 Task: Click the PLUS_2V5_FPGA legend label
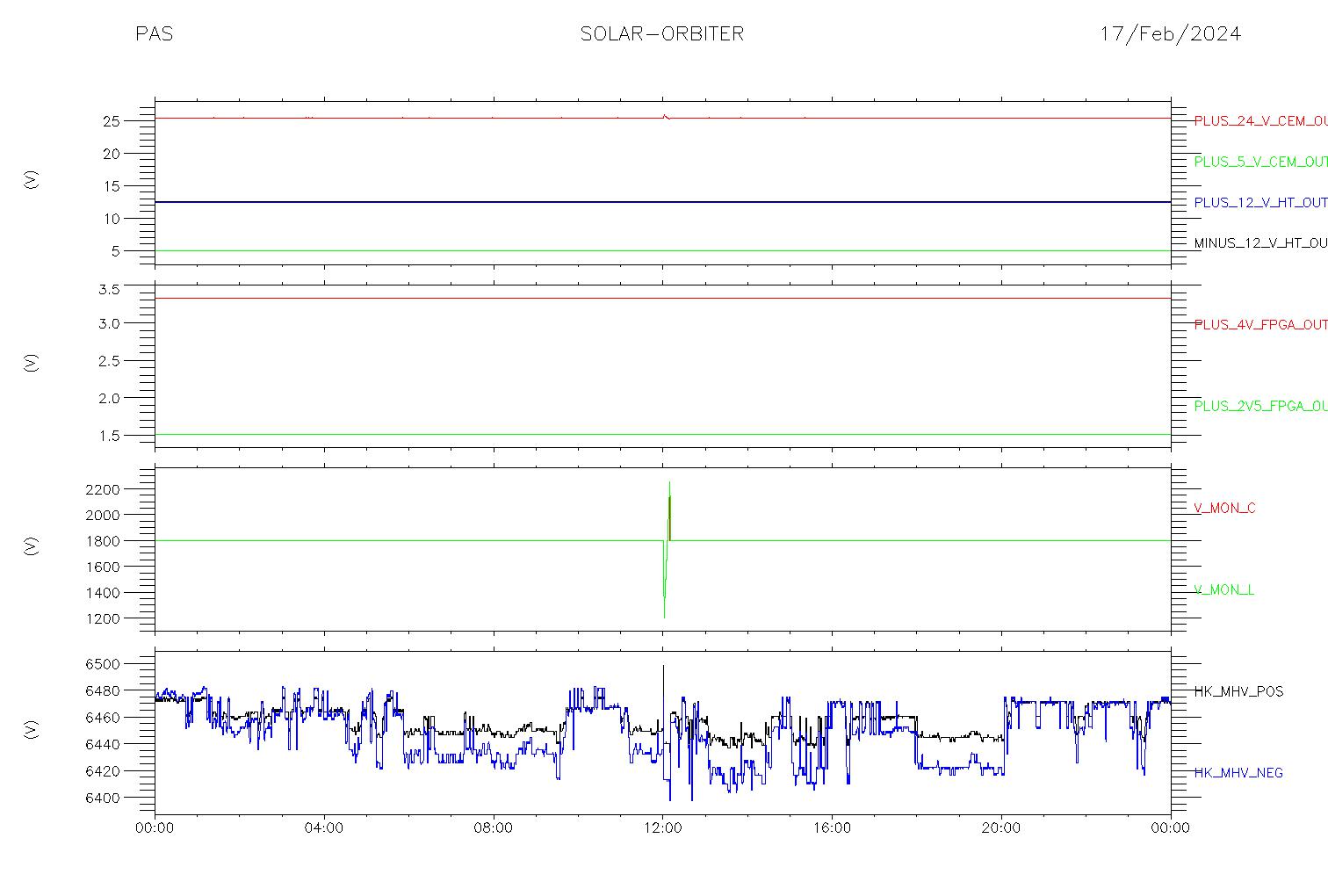[x=1260, y=407]
